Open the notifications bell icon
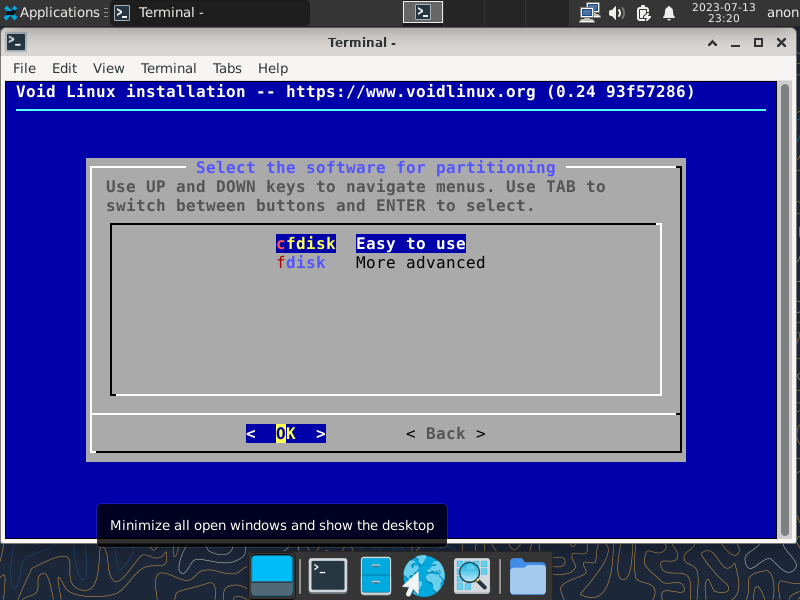 [669, 12]
